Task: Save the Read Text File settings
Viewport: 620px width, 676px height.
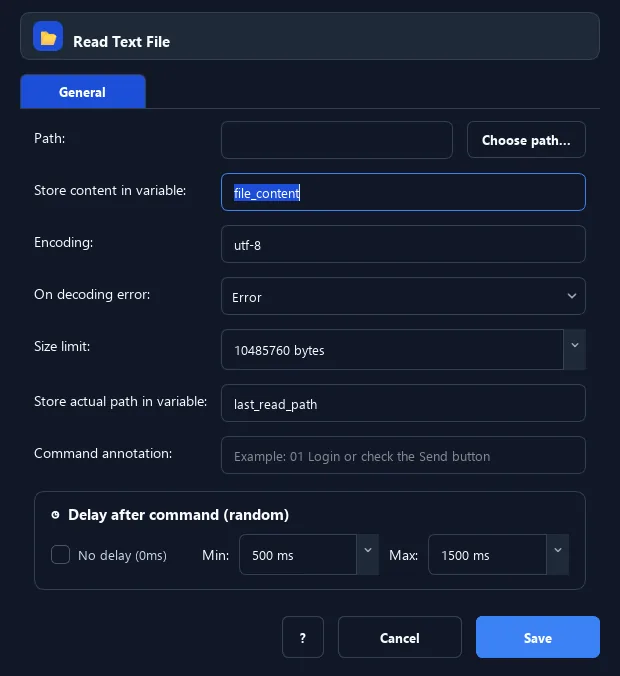Action: click(x=538, y=637)
